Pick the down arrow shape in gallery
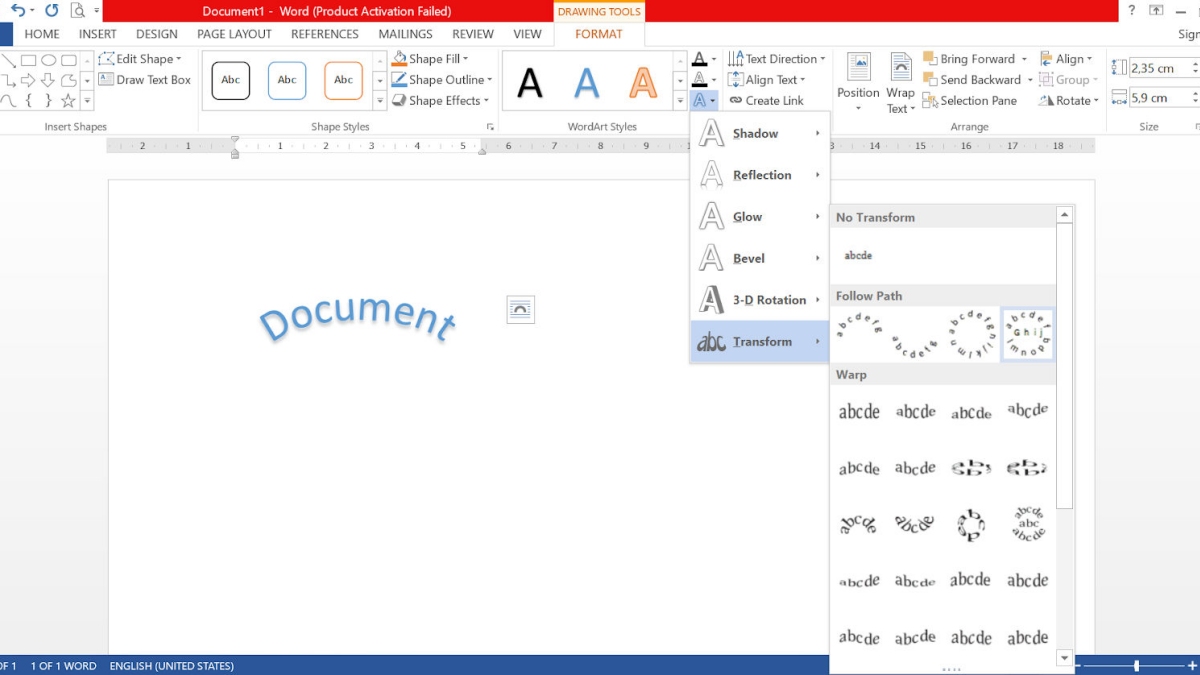1200x675 pixels. pyautogui.click(x=49, y=80)
